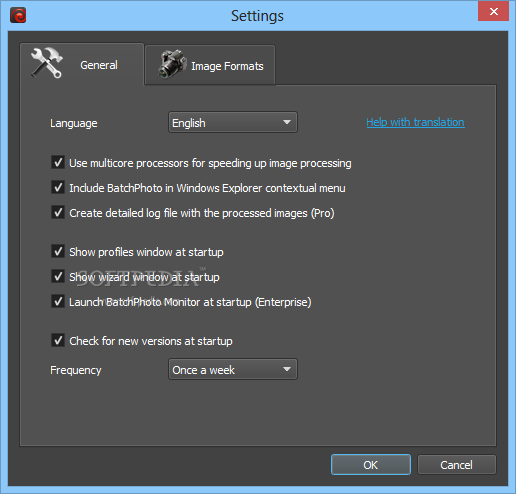Uncheck Show wizard window at startup
This screenshot has height=494, width=516.
click(x=58, y=276)
